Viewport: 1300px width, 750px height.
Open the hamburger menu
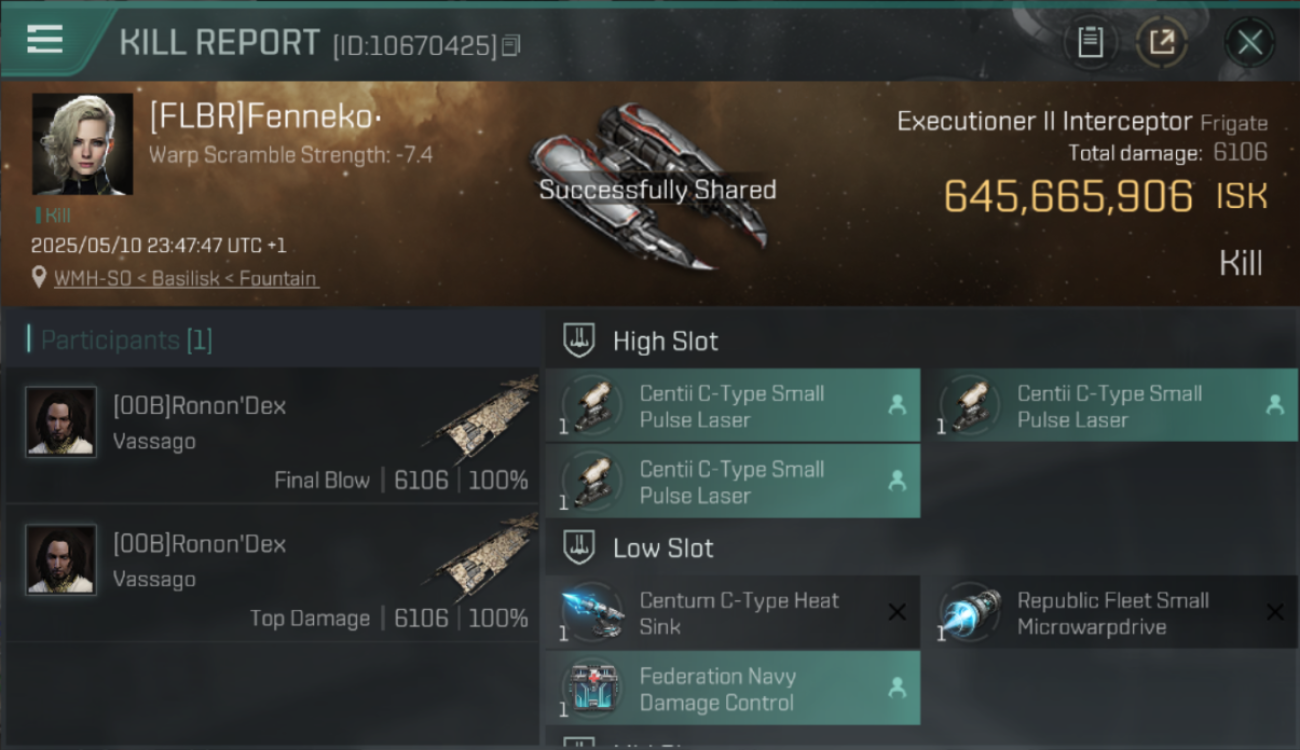click(x=45, y=39)
